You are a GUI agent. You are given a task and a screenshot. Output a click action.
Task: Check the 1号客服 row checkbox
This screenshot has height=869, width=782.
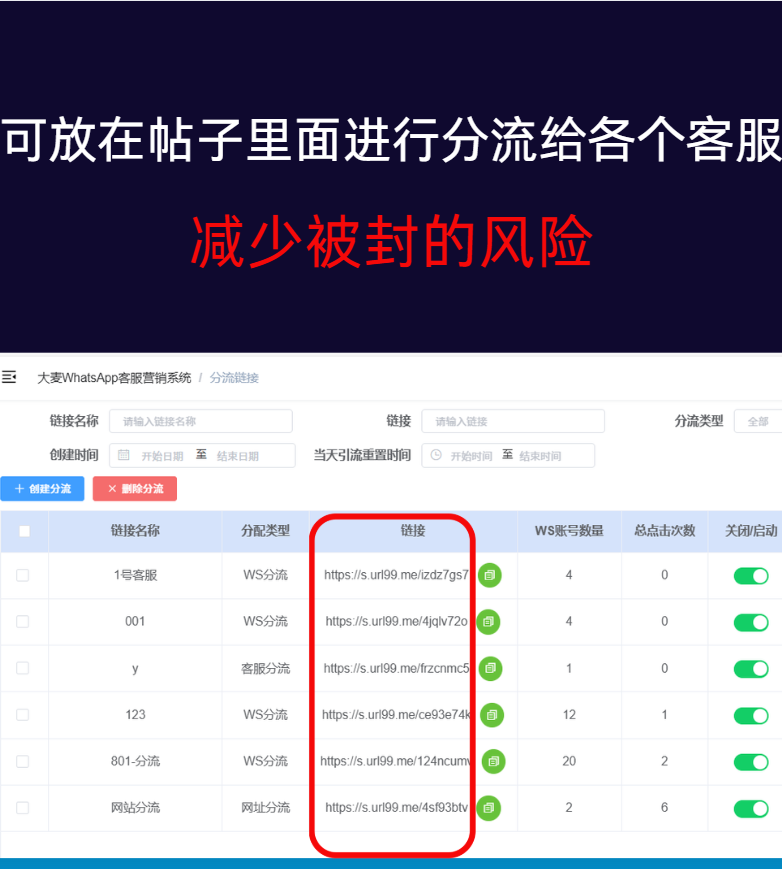(x=23, y=575)
